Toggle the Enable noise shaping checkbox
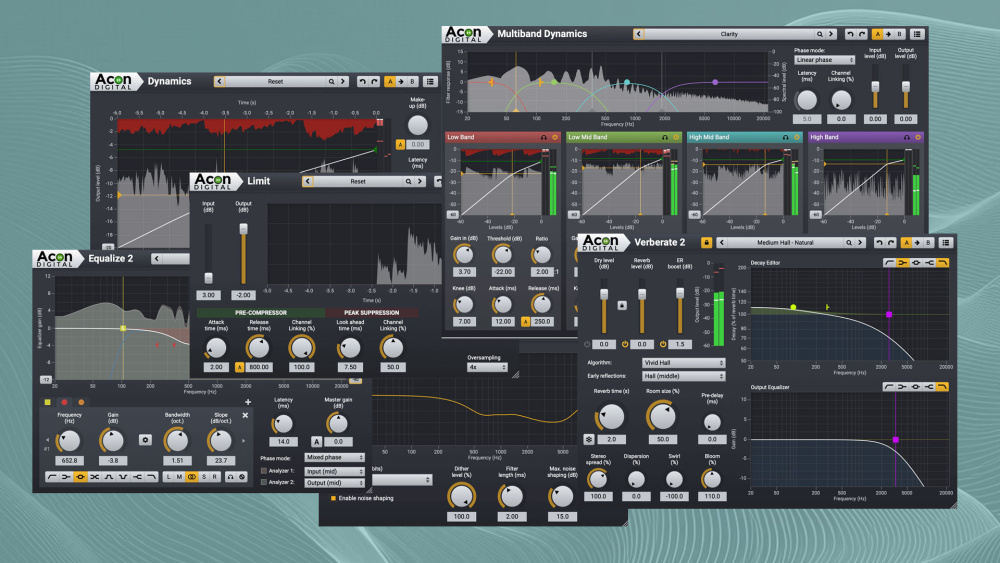This screenshot has width=1000, height=563. point(334,498)
